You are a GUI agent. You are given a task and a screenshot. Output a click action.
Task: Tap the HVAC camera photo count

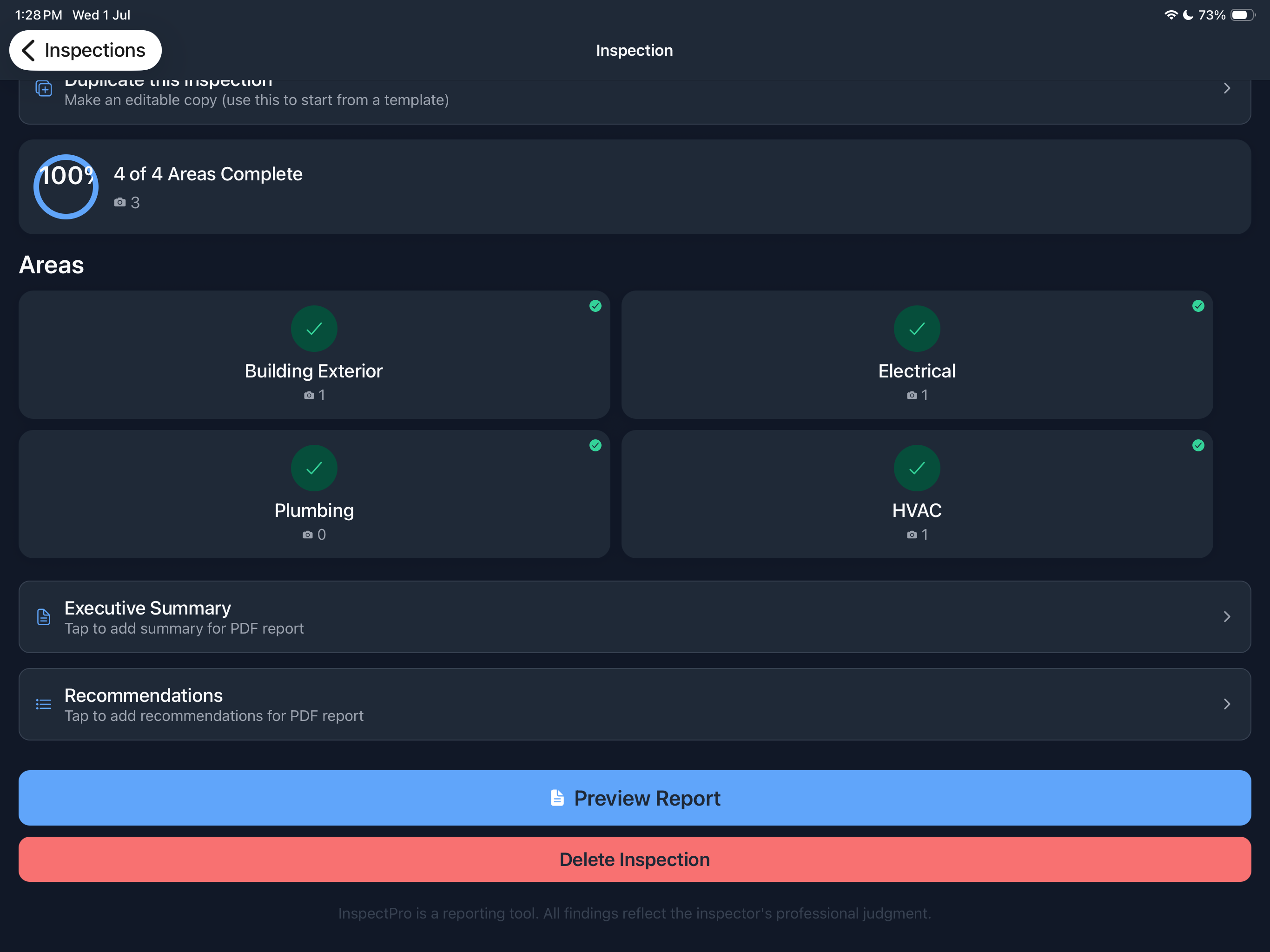pyautogui.click(x=917, y=535)
